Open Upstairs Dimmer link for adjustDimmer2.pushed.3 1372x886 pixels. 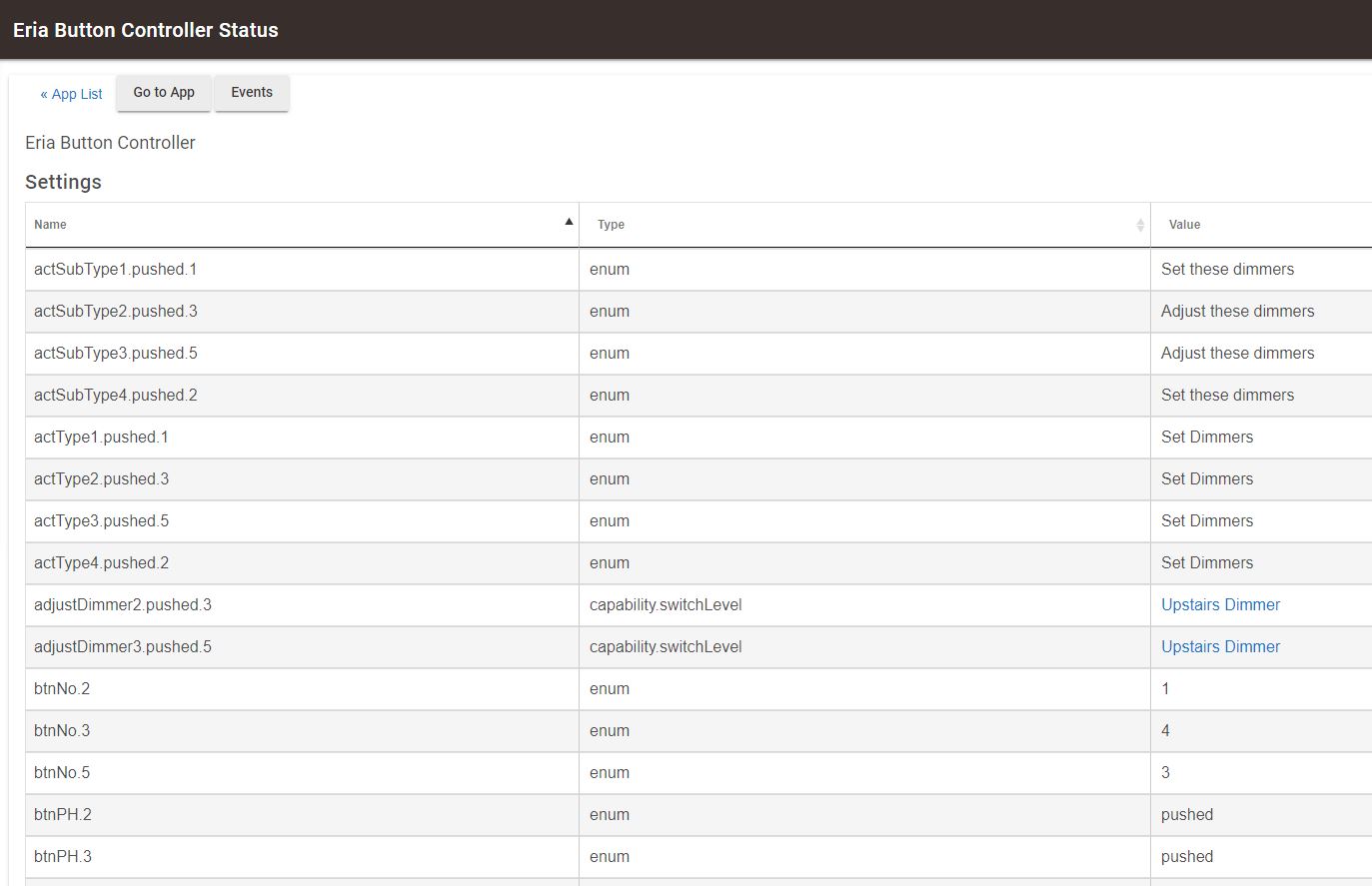(x=1220, y=604)
